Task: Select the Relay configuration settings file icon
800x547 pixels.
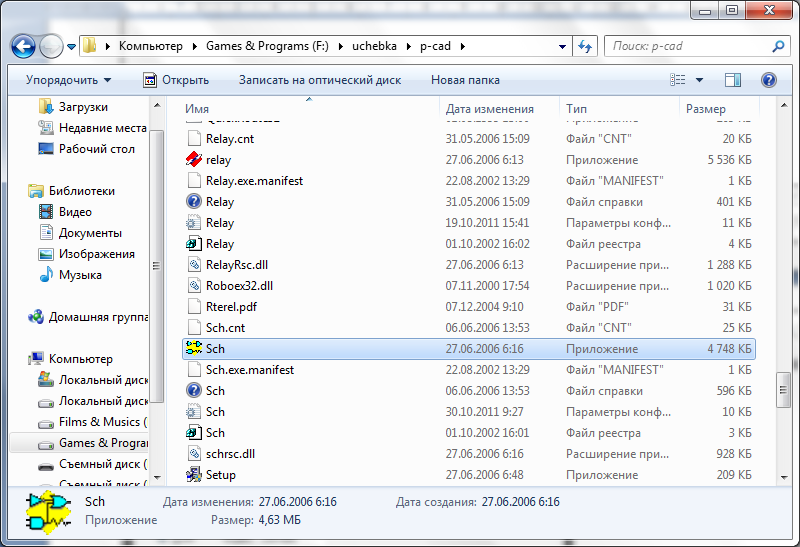Action: point(194,222)
